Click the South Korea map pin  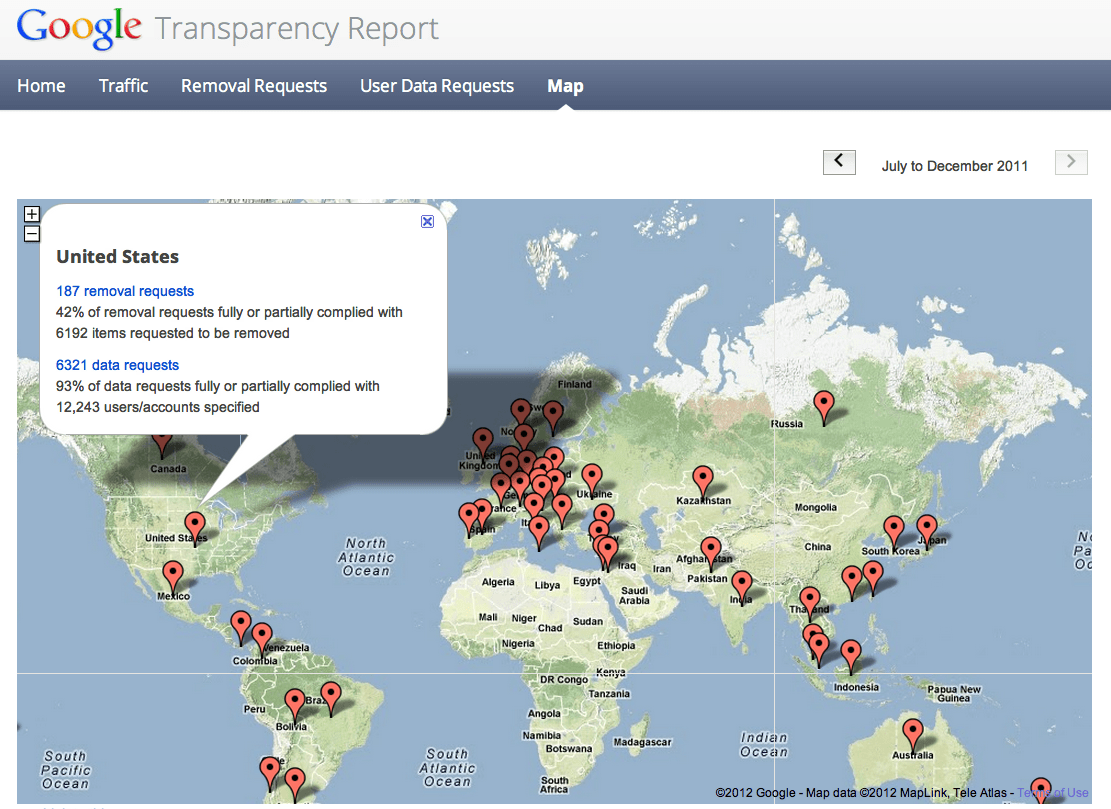pyautogui.click(x=894, y=531)
